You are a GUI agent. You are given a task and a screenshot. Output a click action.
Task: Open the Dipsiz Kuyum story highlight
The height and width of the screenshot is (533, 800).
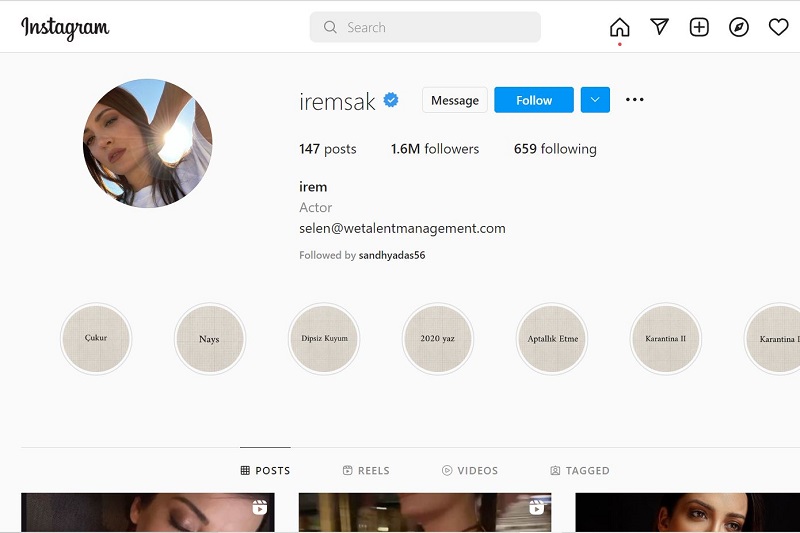[x=324, y=339]
